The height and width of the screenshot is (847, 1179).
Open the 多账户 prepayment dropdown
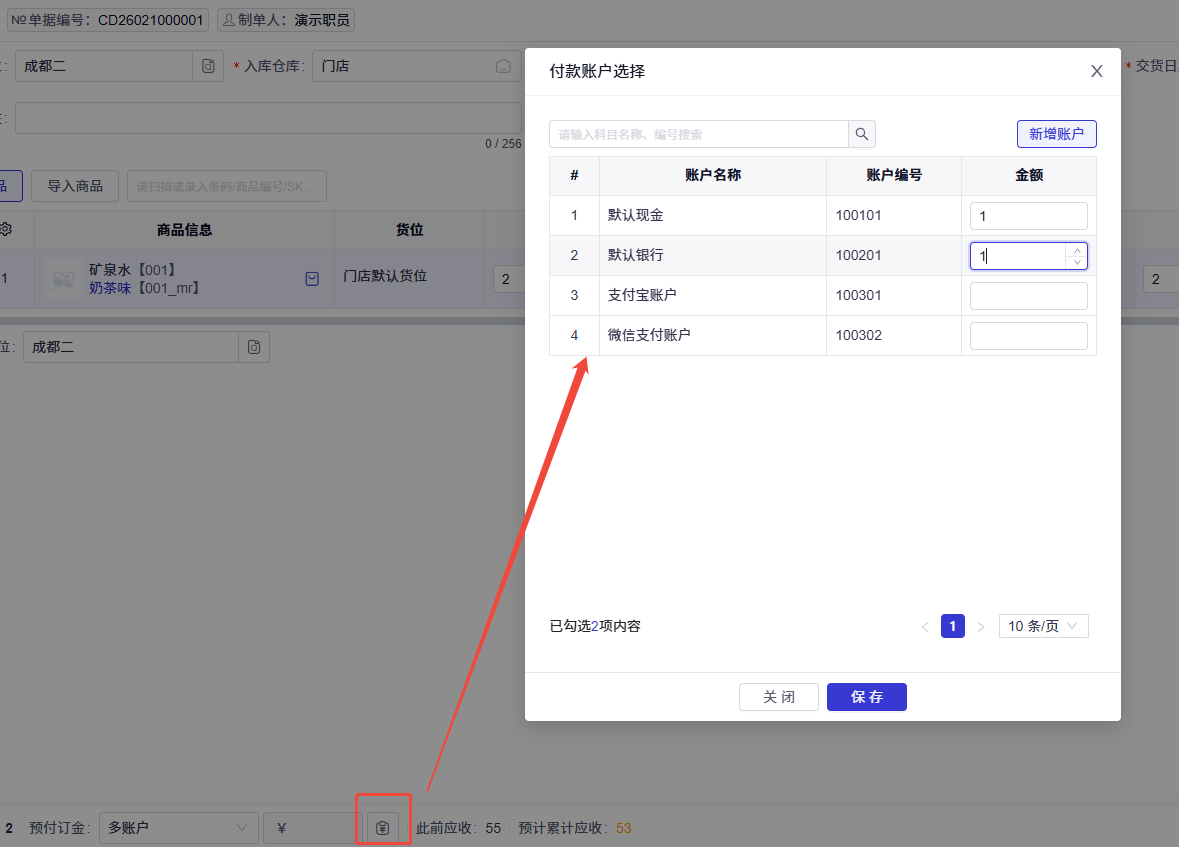coord(178,827)
